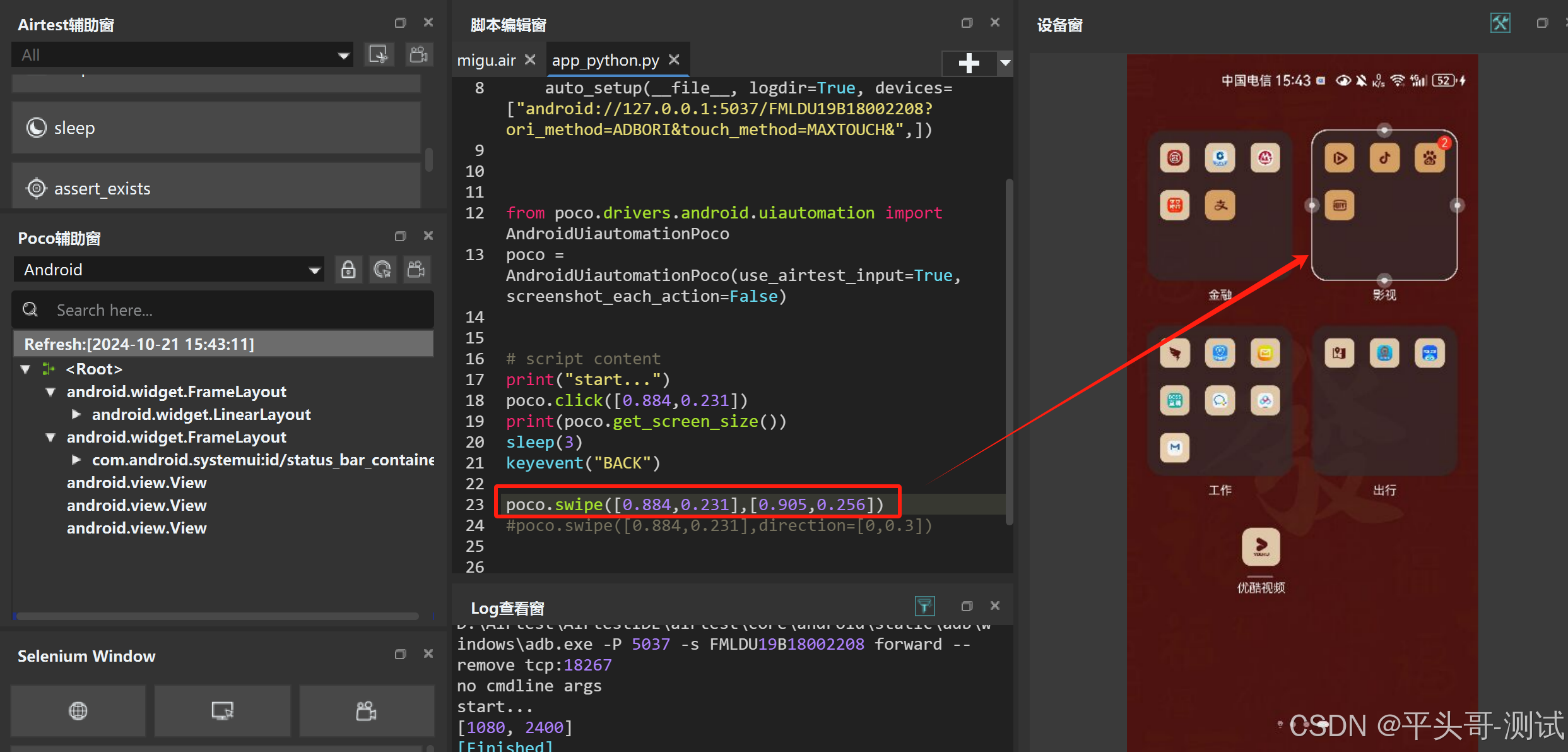Click the Selenium record camera icon
Screen dimensions: 1568x752
point(367,711)
